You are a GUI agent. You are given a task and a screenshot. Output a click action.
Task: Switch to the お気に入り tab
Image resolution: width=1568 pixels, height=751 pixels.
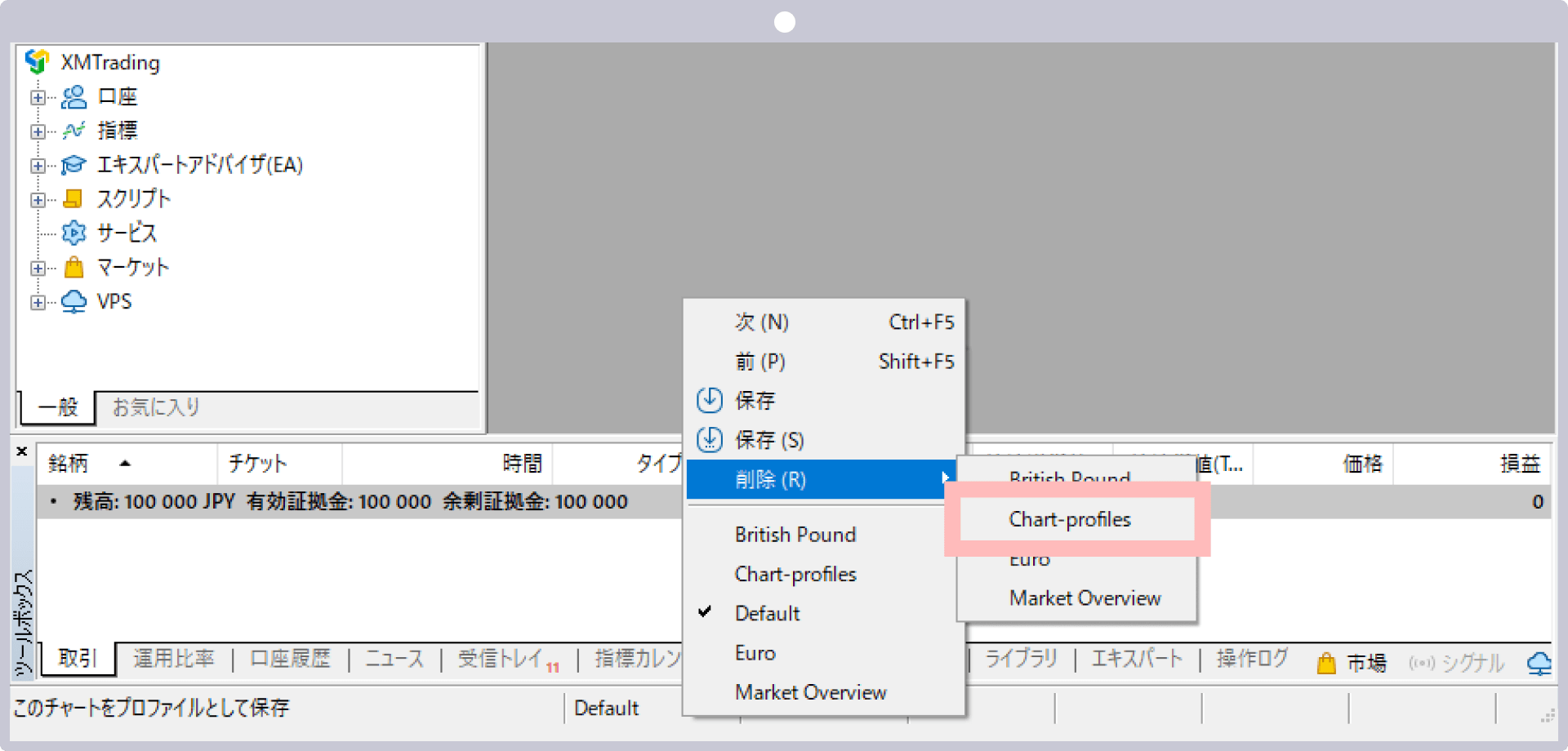point(156,407)
